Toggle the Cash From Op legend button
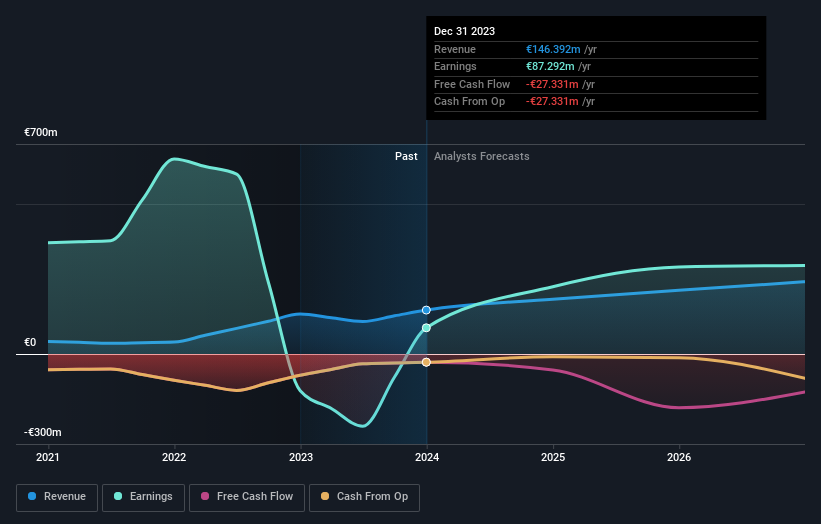 pyautogui.click(x=364, y=497)
